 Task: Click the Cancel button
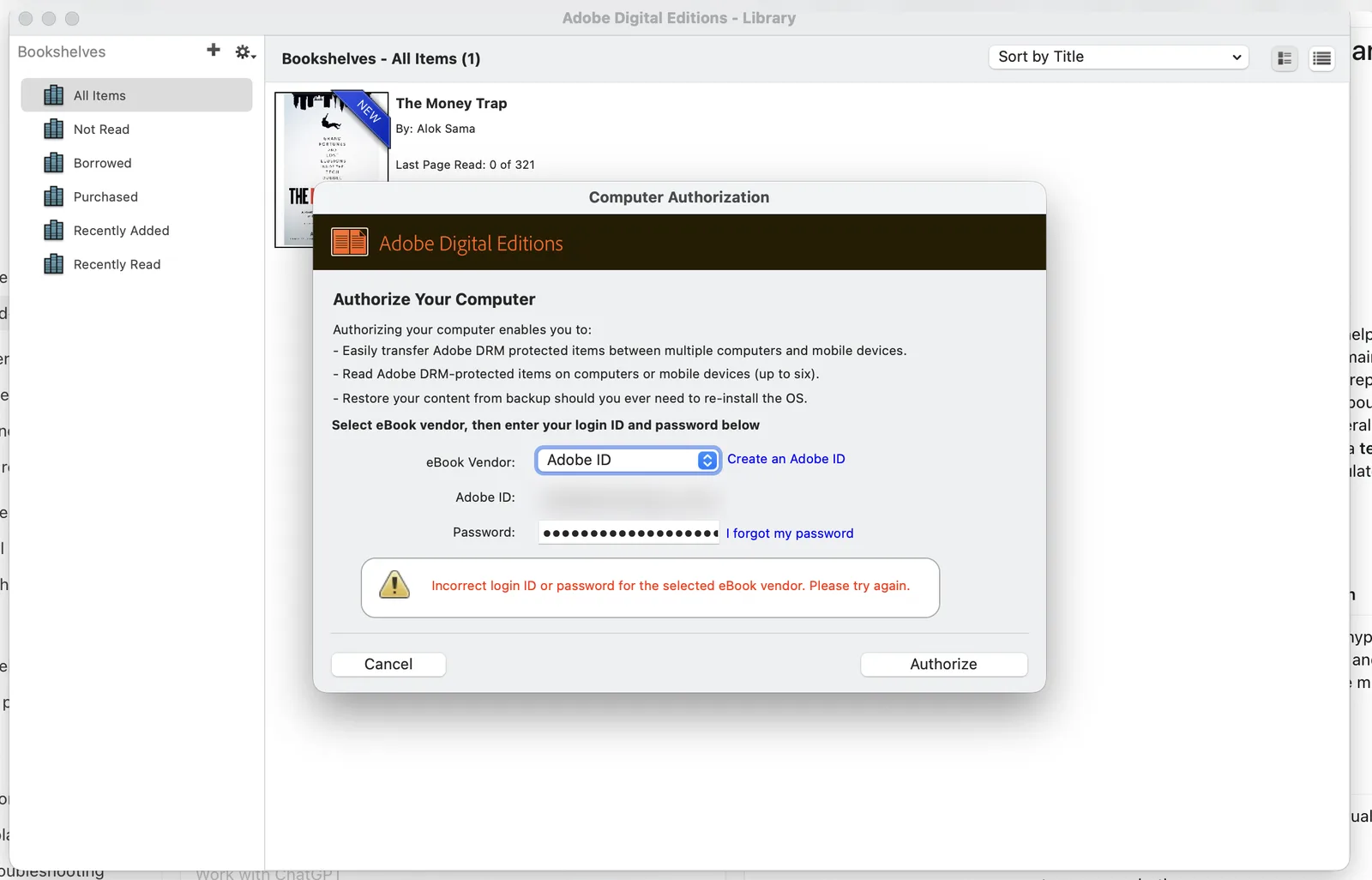pyautogui.click(x=388, y=664)
